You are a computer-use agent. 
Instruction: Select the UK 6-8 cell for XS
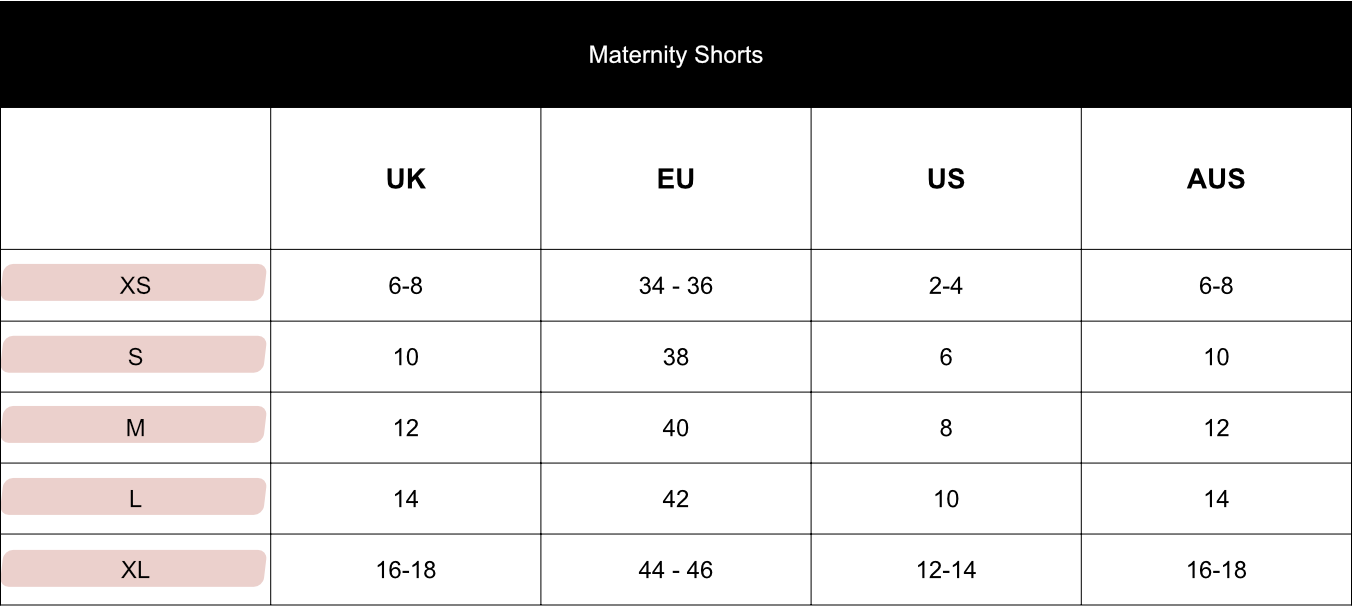click(x=406, y=286)
